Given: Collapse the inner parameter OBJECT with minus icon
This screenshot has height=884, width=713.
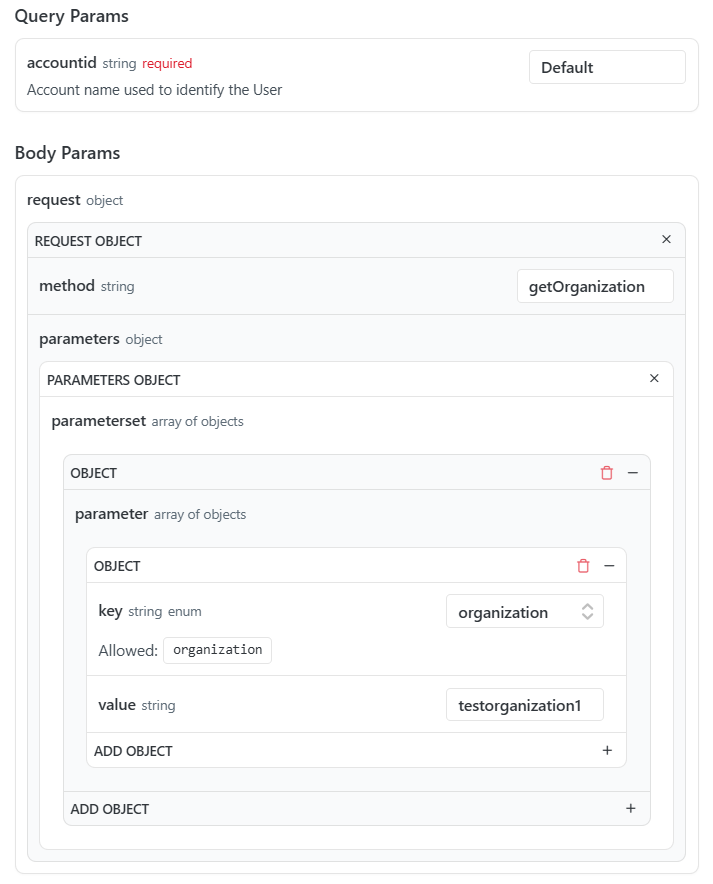Looking at the screenshot, I should tap(609, 565).
